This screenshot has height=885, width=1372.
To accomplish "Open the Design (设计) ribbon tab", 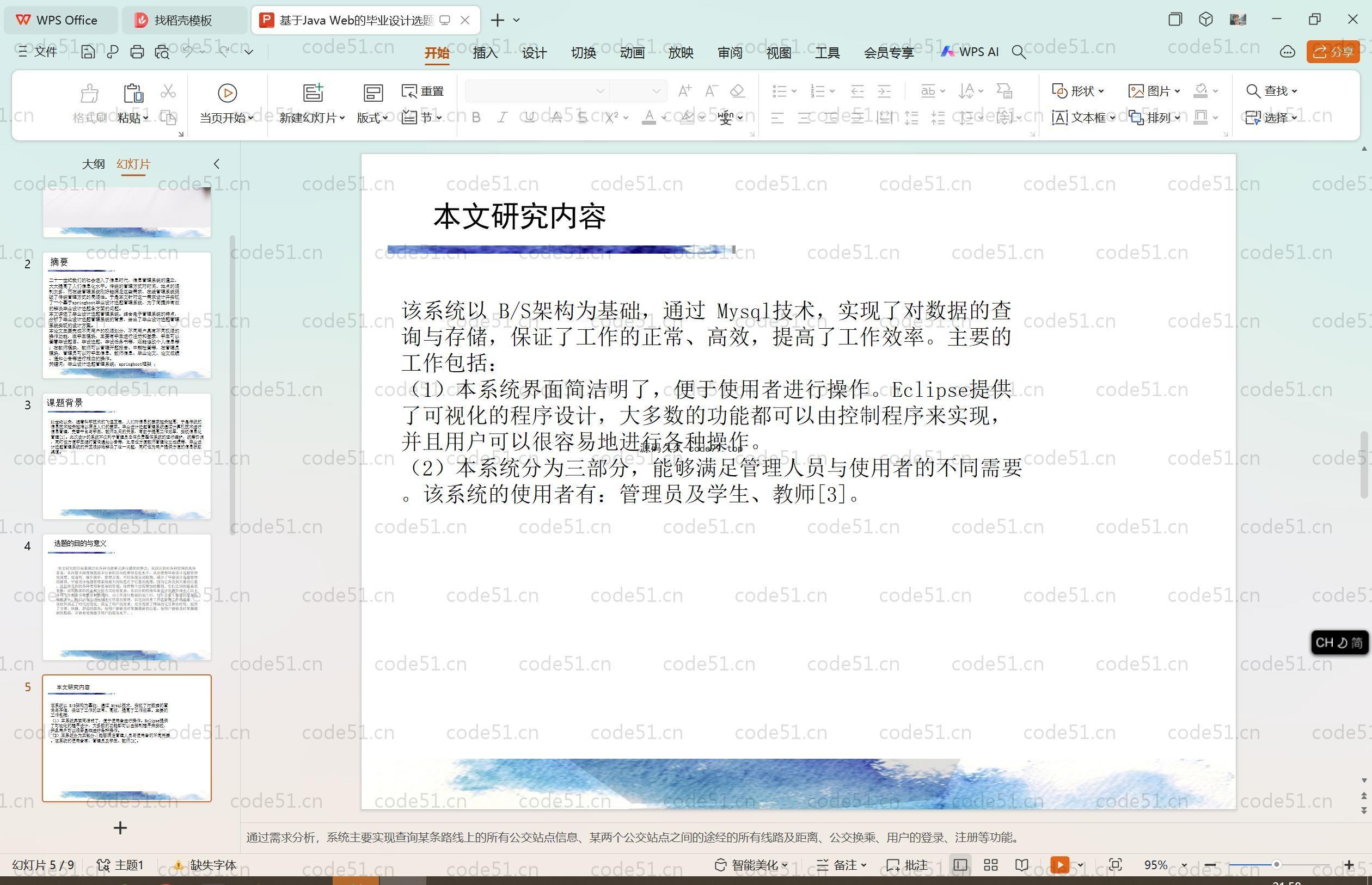I will tap(534, 53).
